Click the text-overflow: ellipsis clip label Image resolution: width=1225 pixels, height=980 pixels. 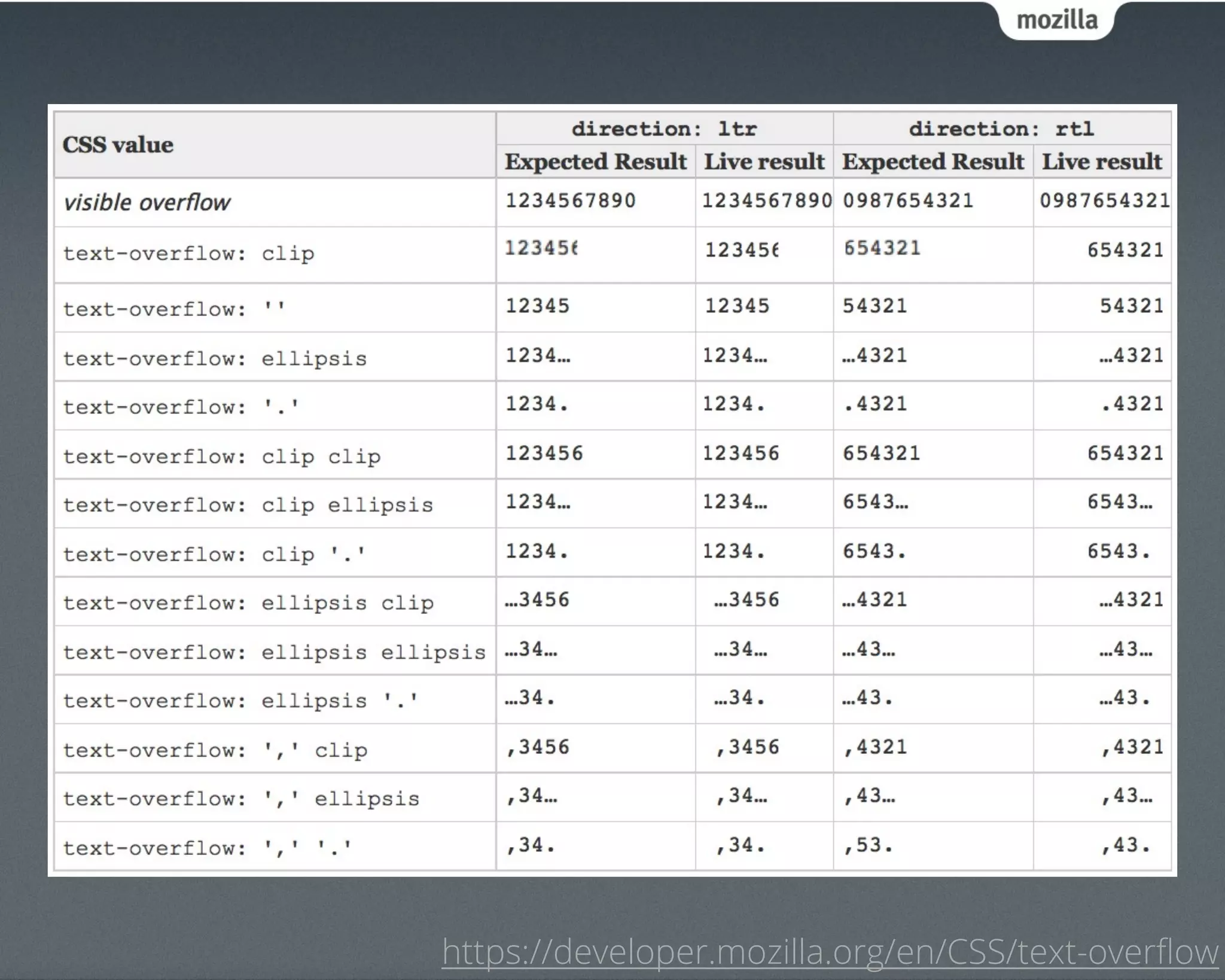248,603
